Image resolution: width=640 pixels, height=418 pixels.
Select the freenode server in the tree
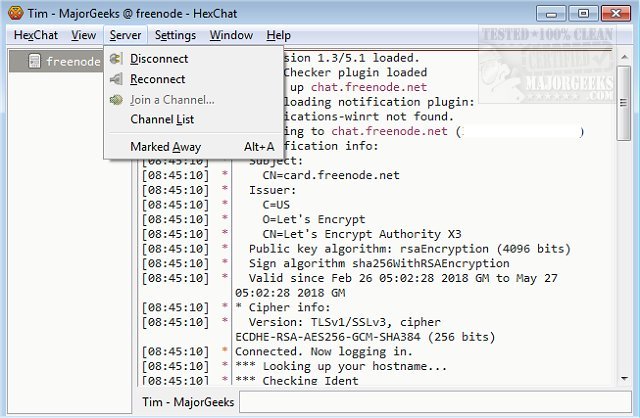56,61
